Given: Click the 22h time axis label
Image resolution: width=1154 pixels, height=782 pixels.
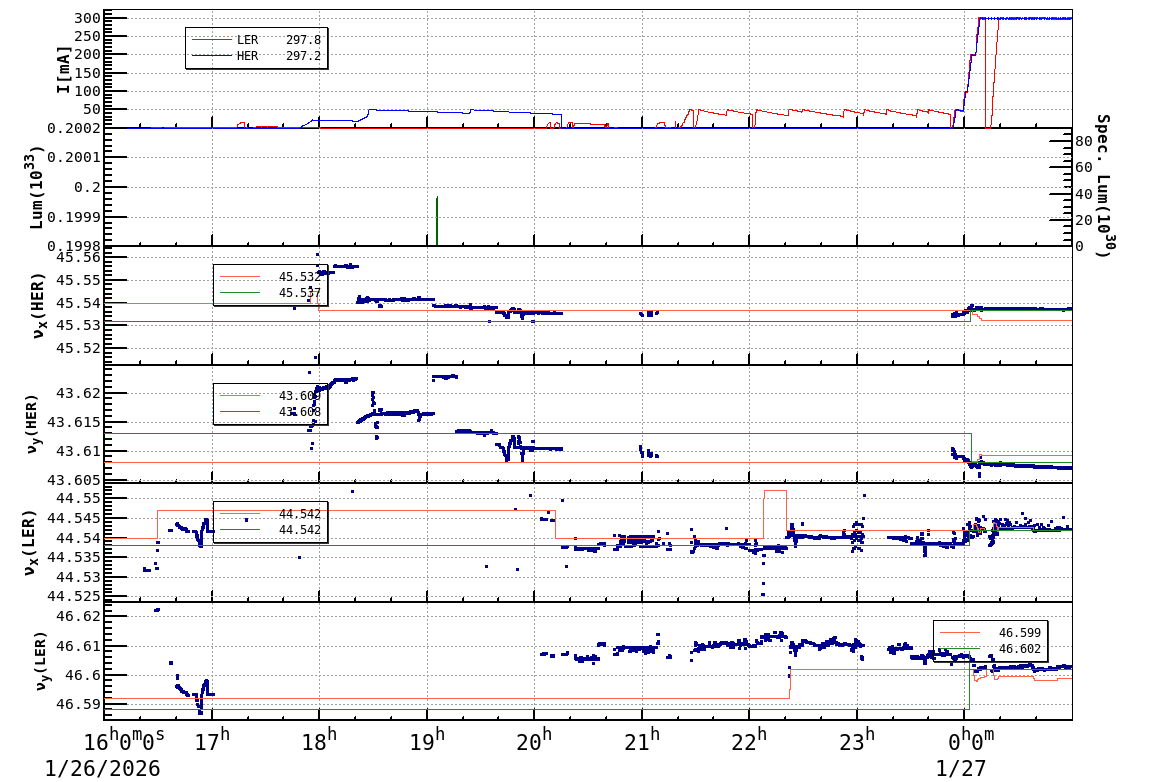Looking at the screenshot, I should [750, 742].
